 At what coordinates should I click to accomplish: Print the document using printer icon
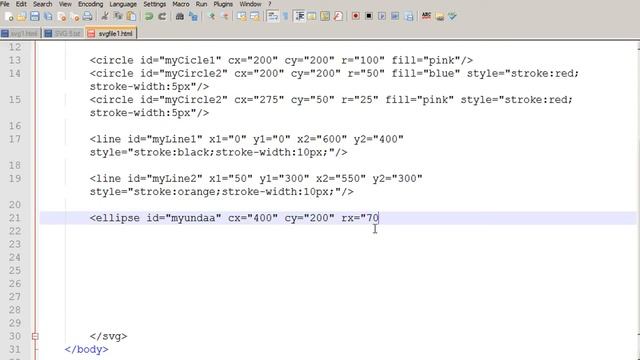coord(87,16)
